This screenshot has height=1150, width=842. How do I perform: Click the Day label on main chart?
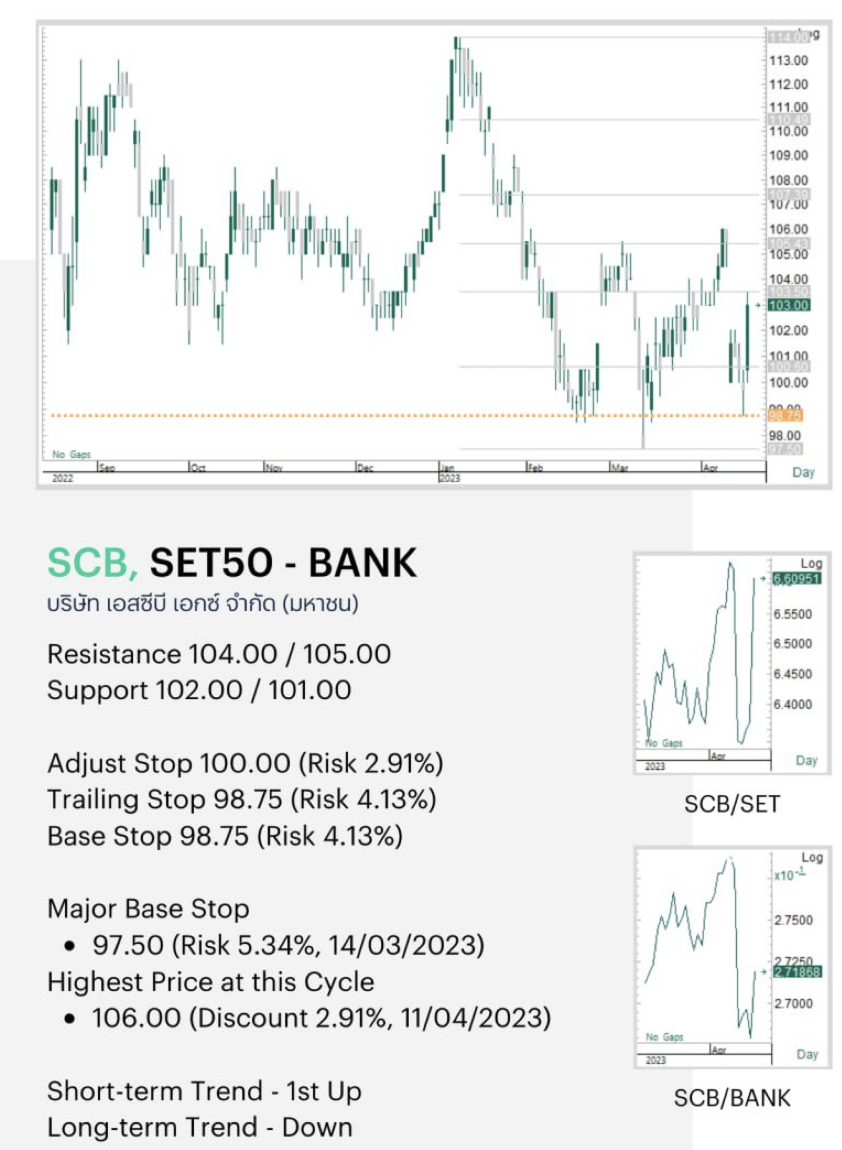803,472
